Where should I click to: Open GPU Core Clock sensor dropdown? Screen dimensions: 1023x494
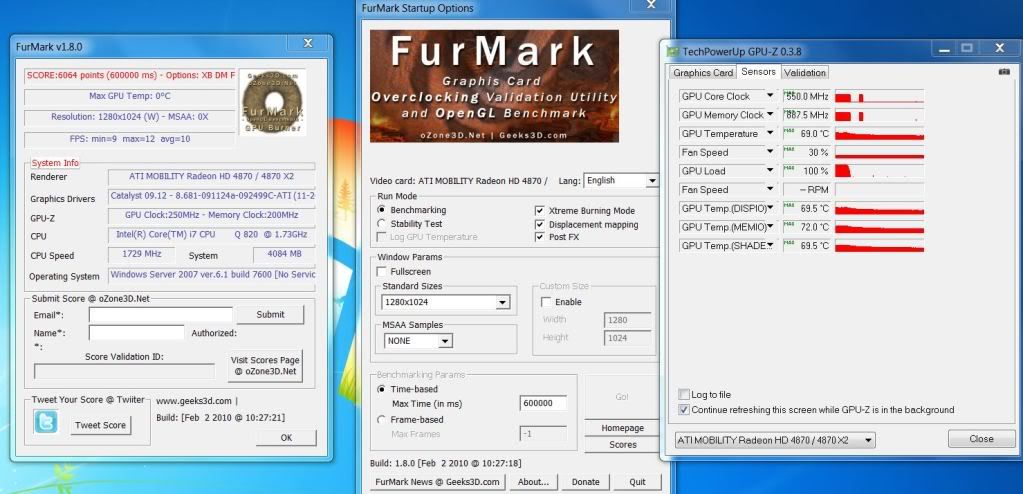tap(771, 96)
